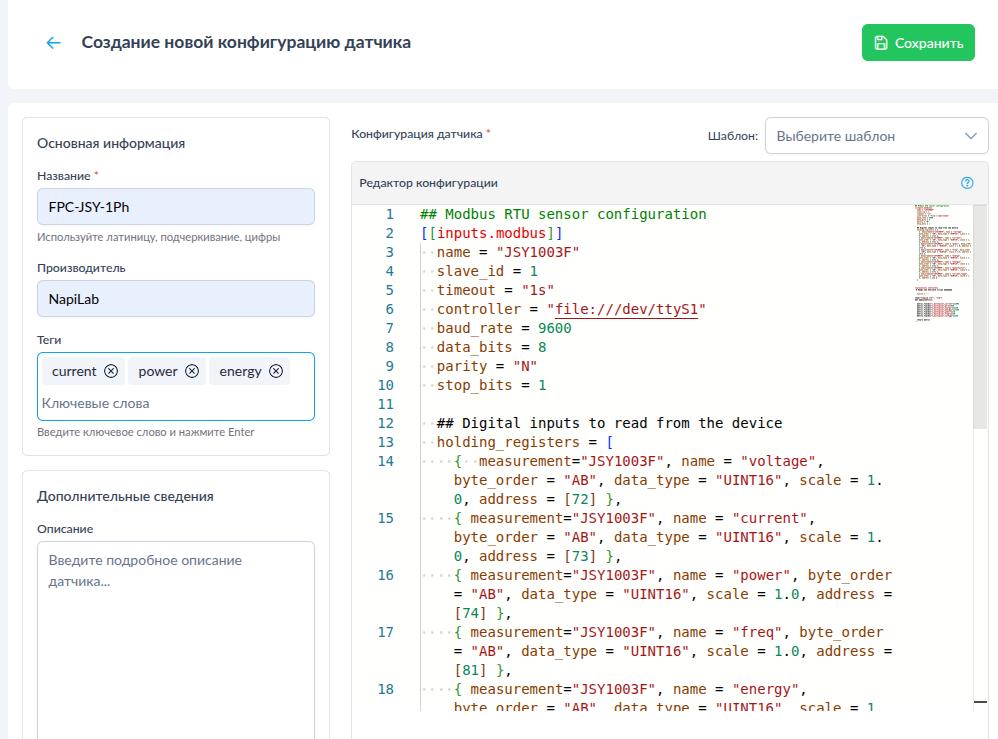The height and width of the screenshot is (739, 998).
Task: Open the Выберите шаблон template dropdown
Action: coord(875,136)
